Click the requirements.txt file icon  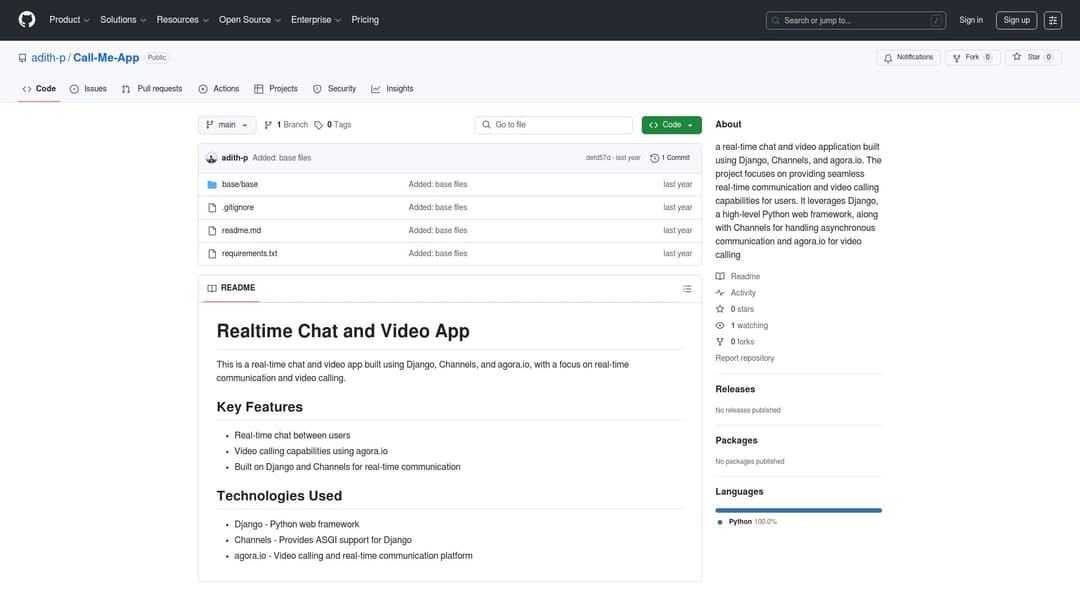(212, 253)
